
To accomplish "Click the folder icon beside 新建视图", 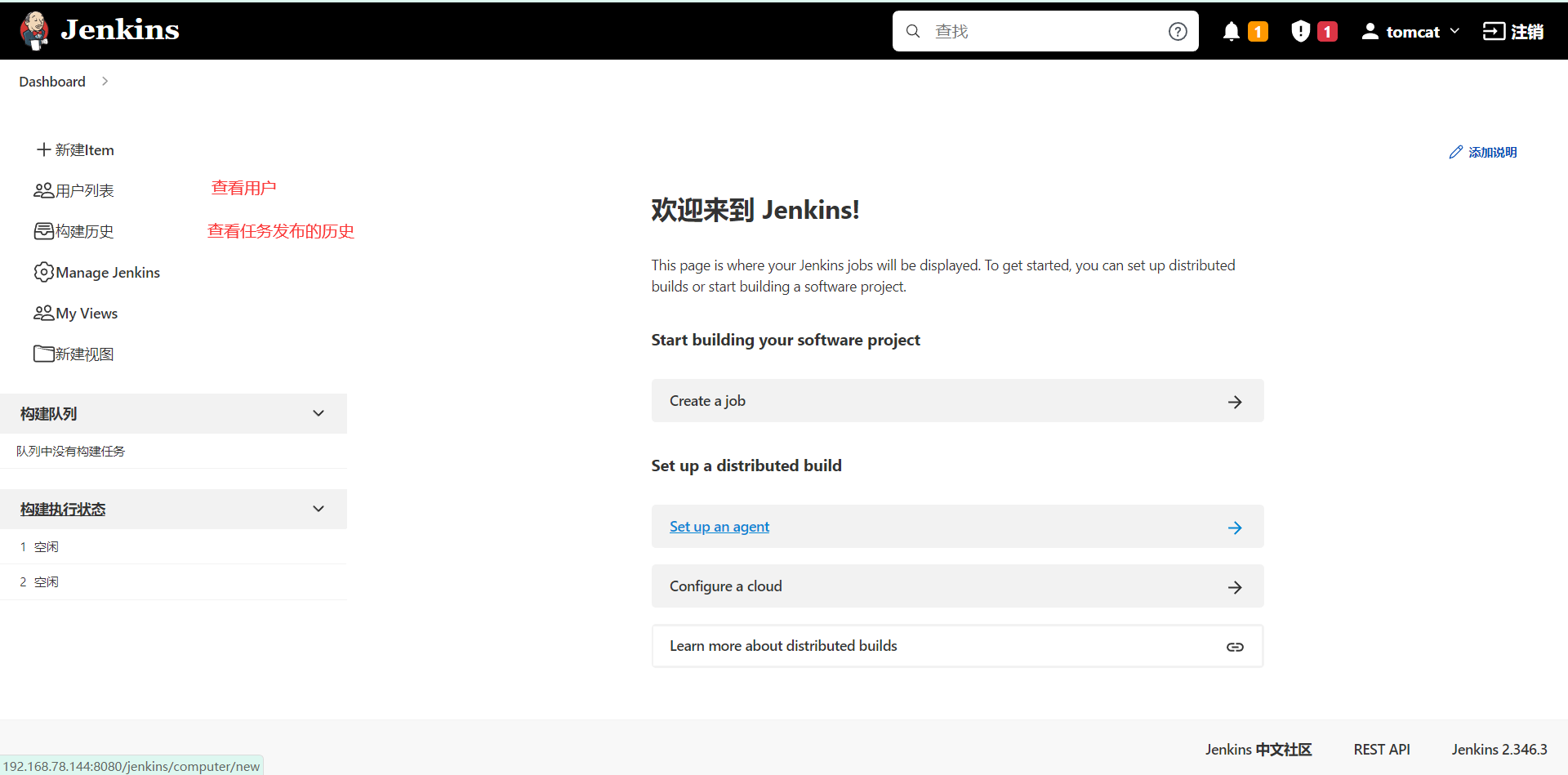I will [x=43, y=354].
